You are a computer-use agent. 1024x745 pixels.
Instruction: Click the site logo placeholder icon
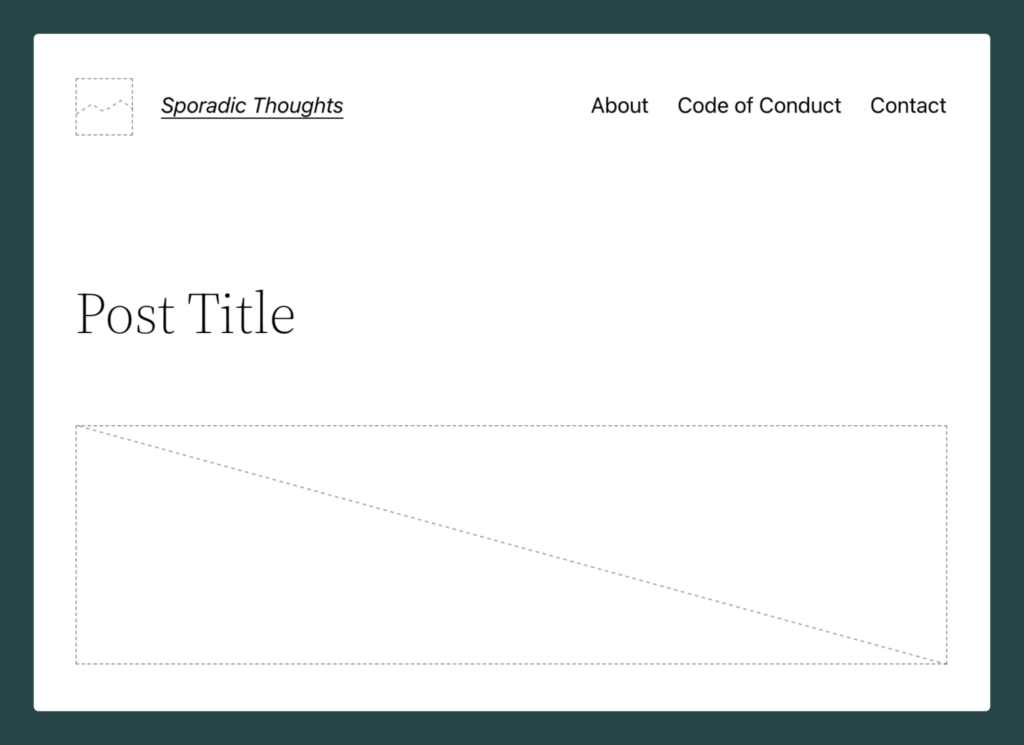click(104, 106)
